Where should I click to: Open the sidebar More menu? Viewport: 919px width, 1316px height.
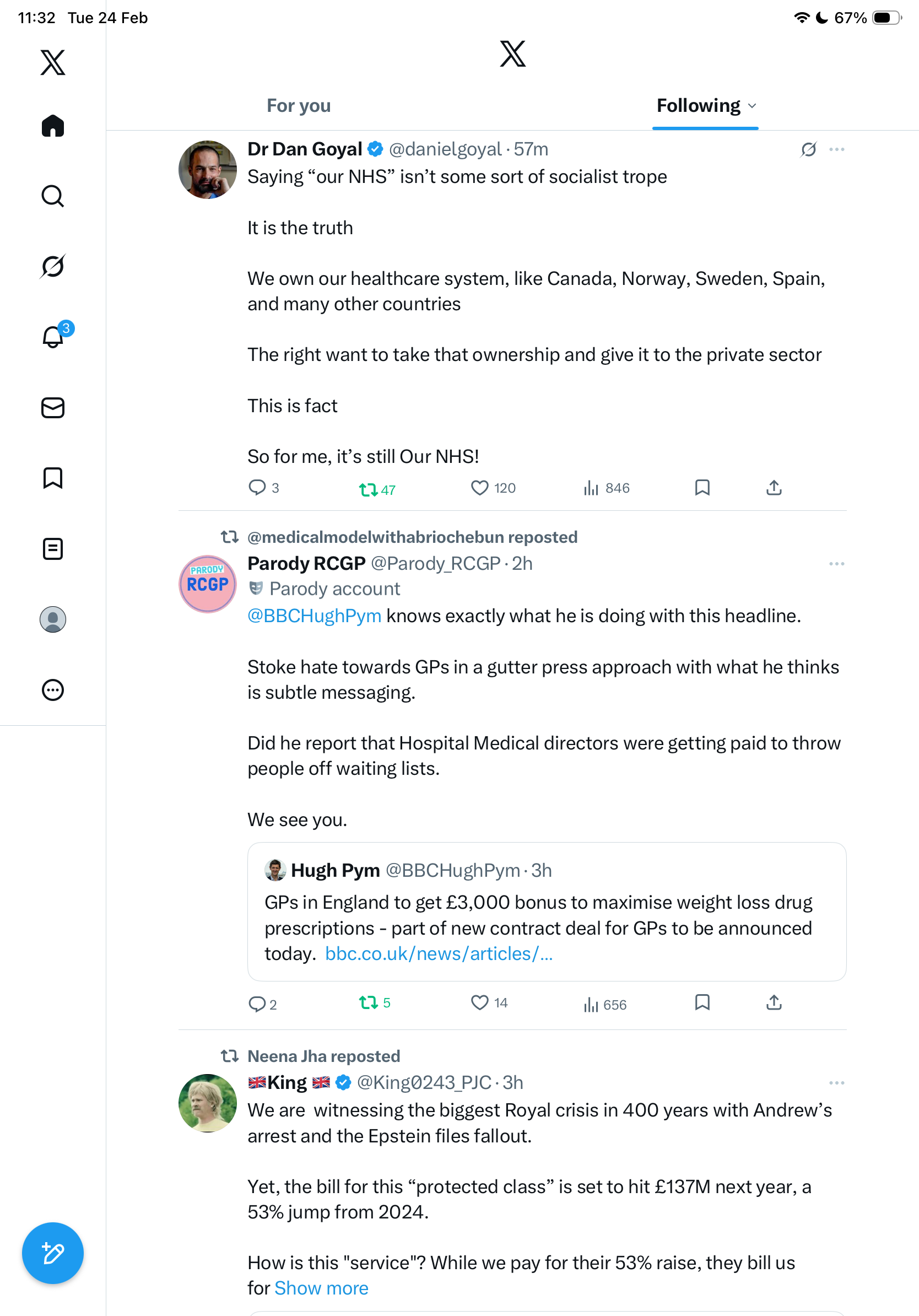[53, 690]
